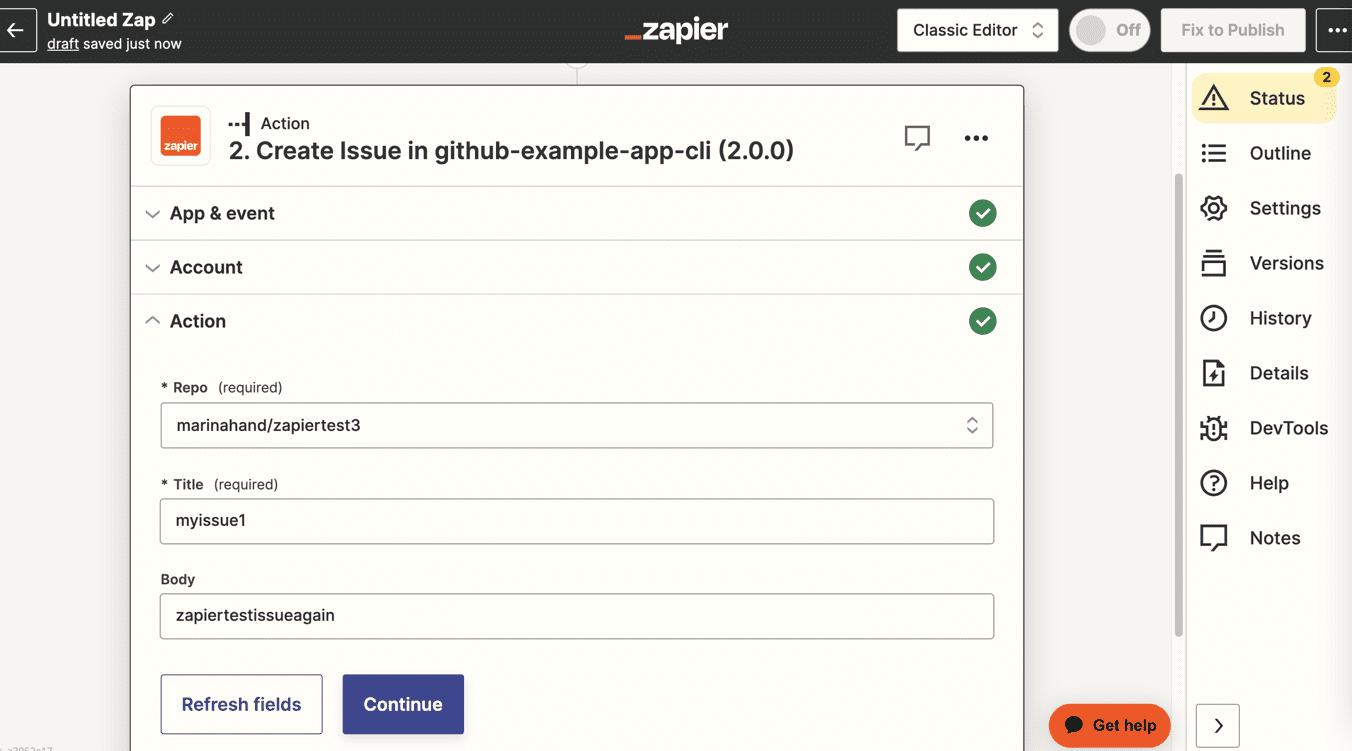Open the Settings gear icon

coord(1214,208)
